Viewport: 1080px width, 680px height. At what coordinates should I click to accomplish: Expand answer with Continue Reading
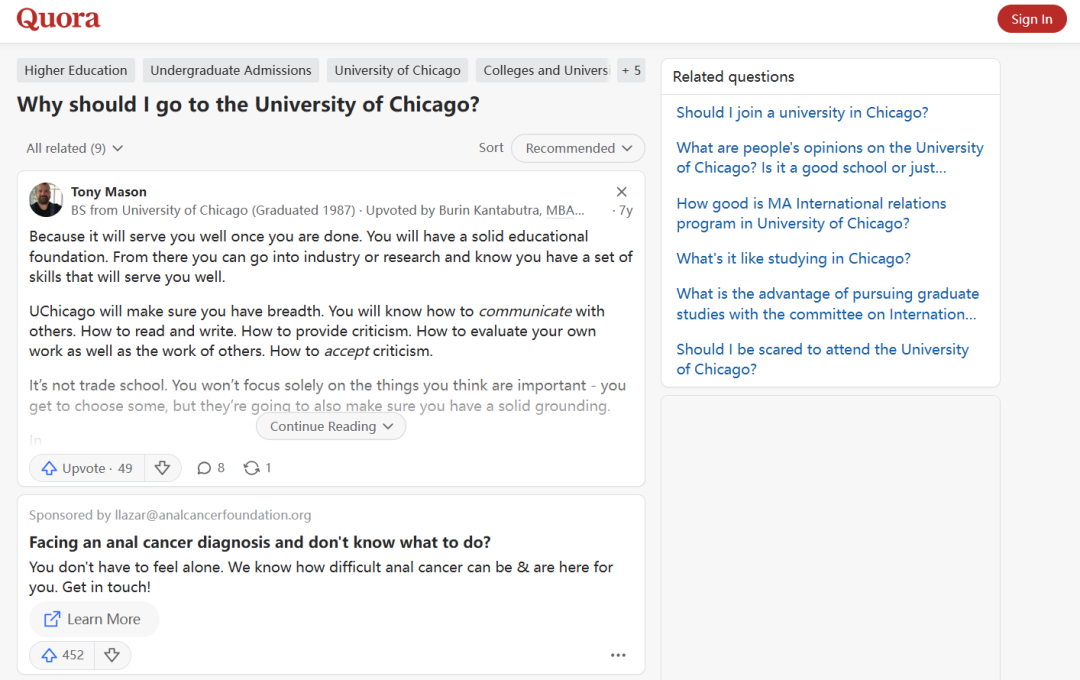(x=331, y=426)
